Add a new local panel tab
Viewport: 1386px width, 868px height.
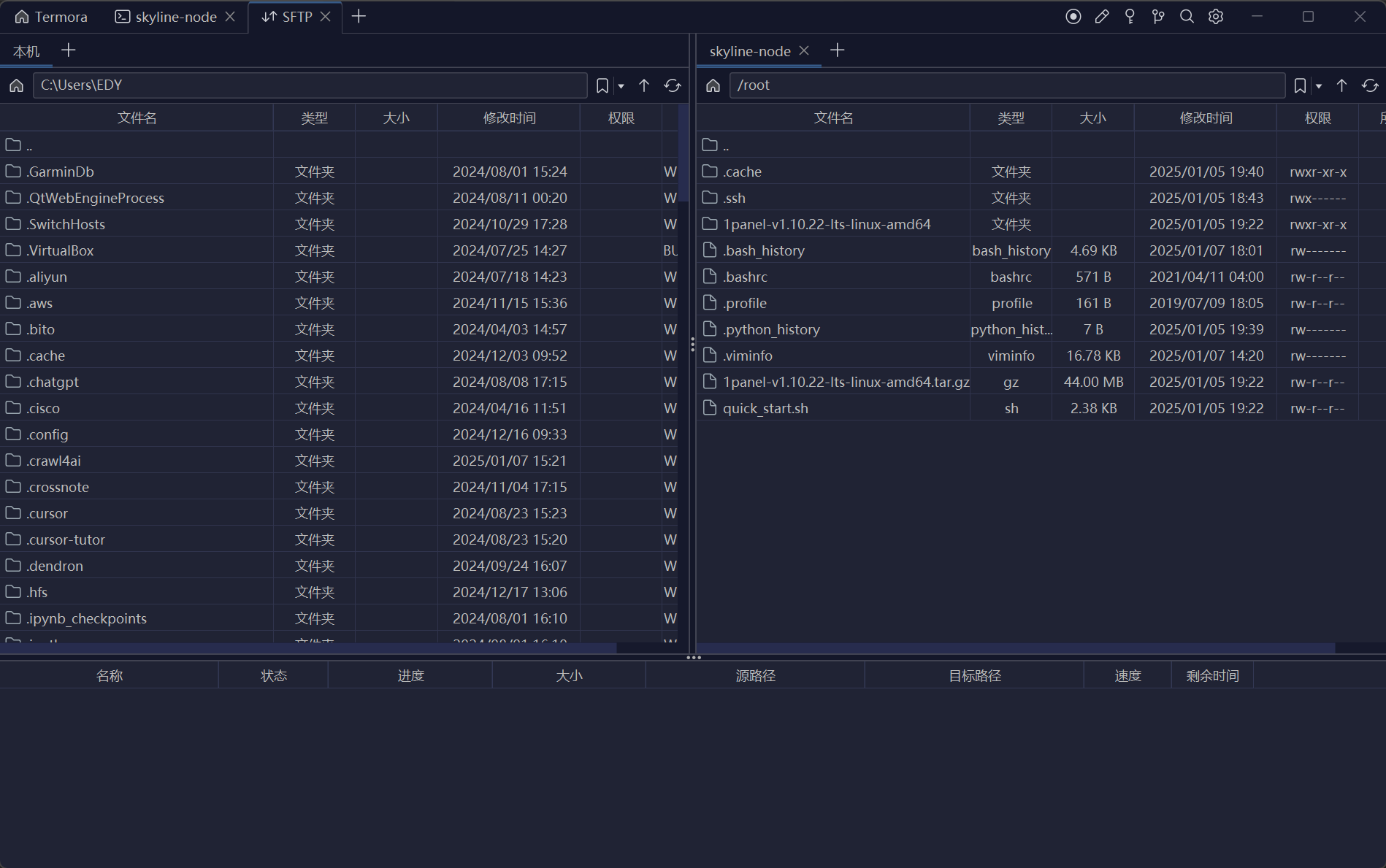[x=69, y=50]
